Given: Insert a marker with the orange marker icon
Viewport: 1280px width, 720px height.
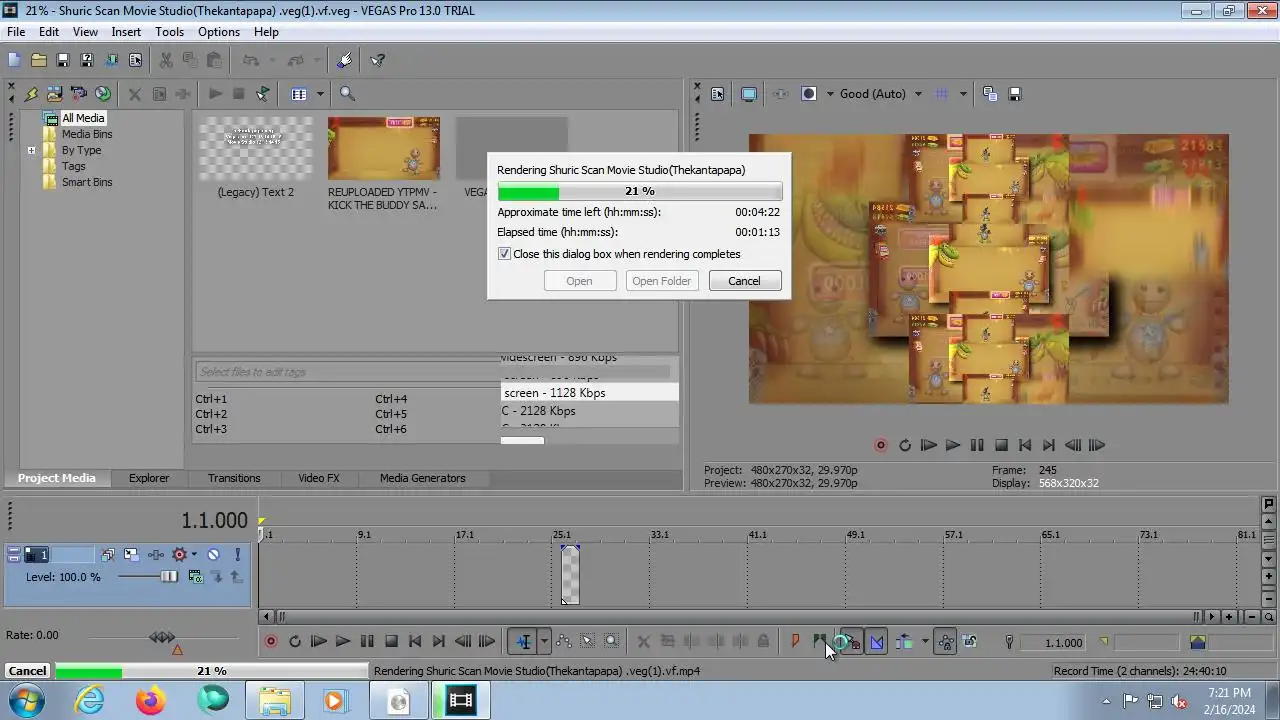Looking at the screenshot, I should 796,642.
